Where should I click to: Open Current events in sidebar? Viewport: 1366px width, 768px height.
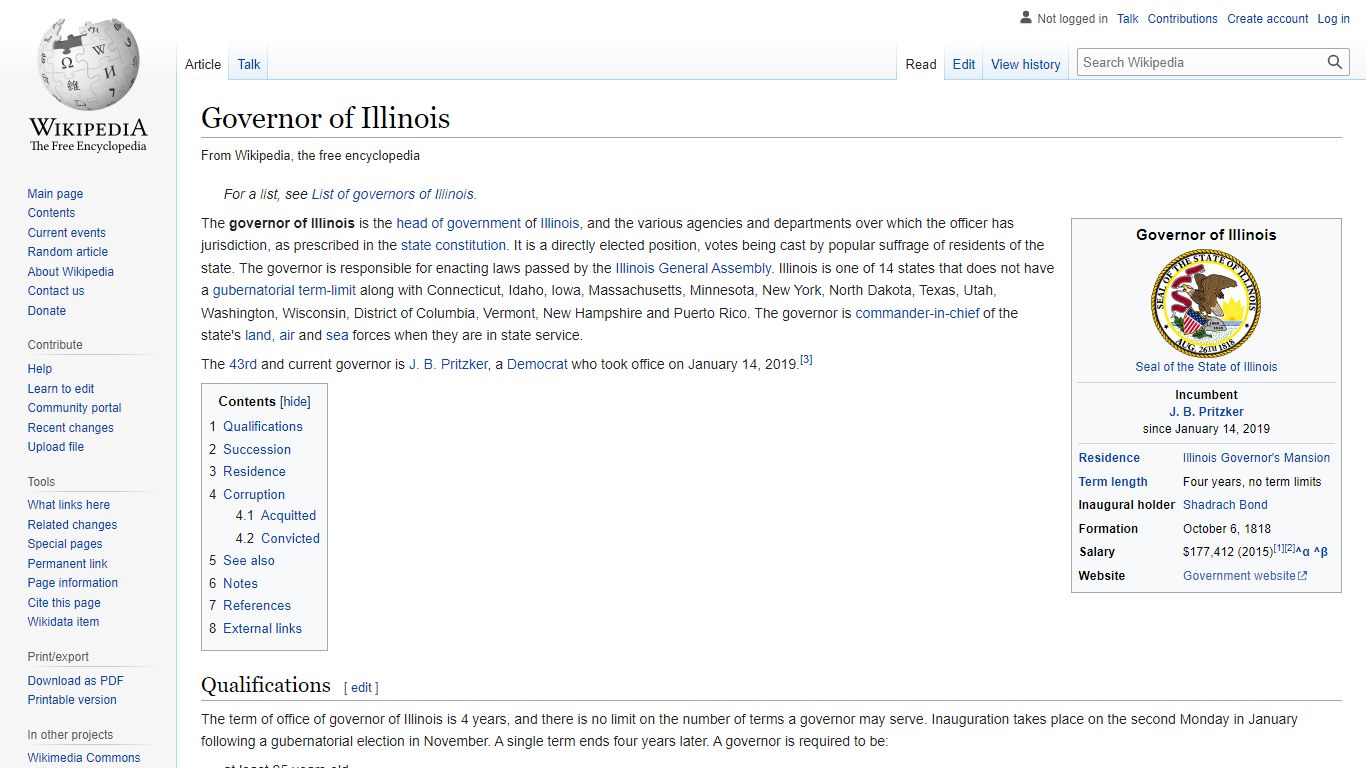click(x=66, y=233)
